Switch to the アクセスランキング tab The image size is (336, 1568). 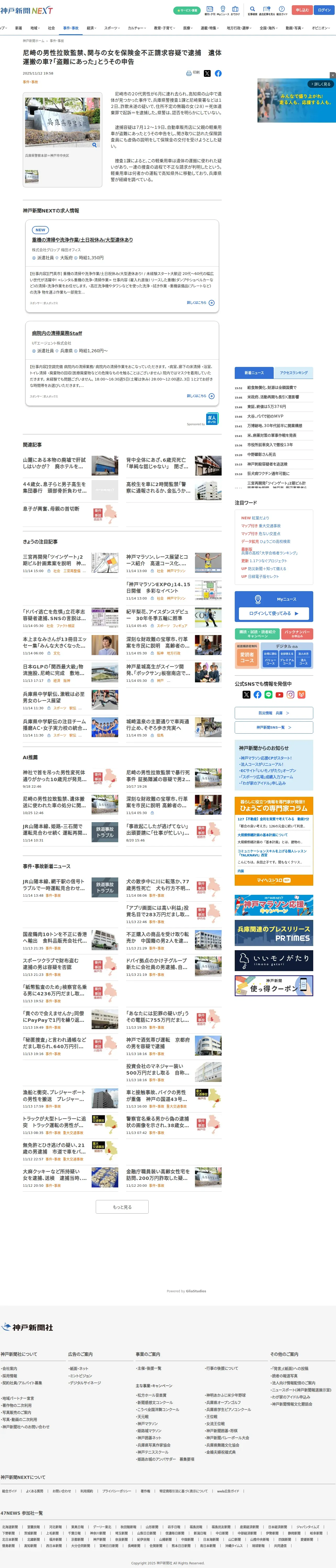pyautogui.click(x=294, y=372)
